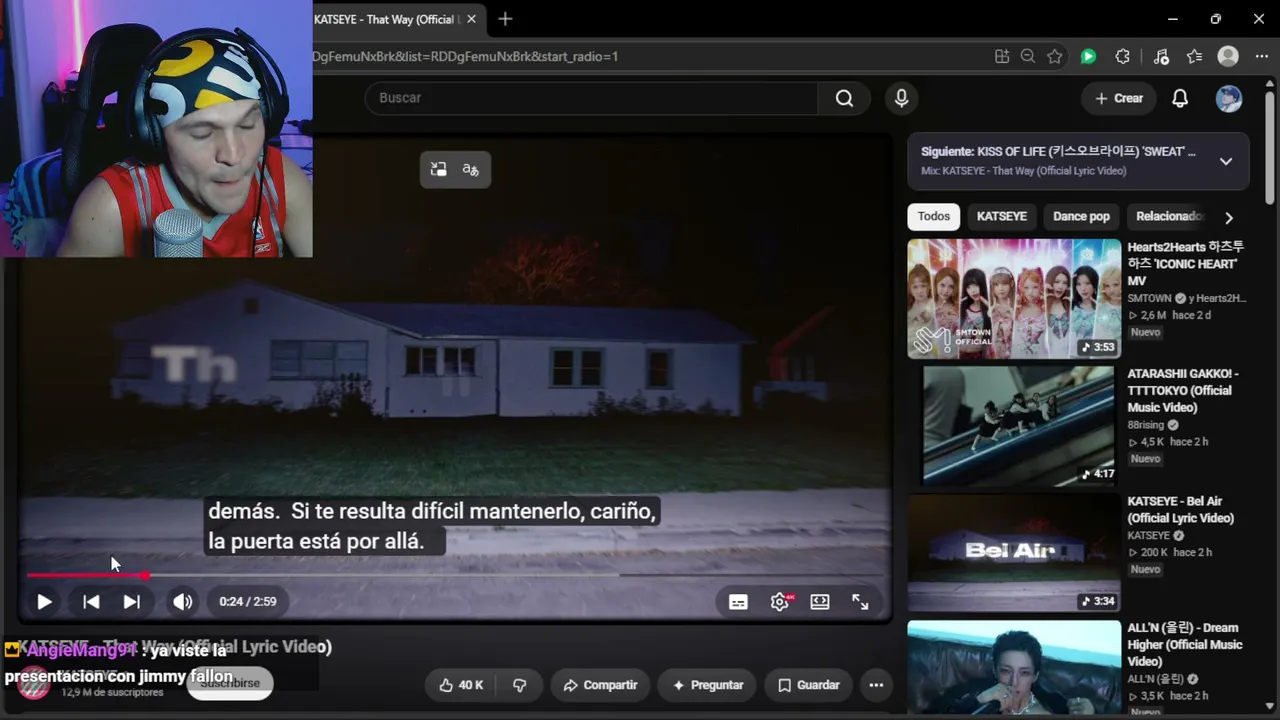Image resolution: width=1280 pixels, height=720 pixels.
Task: Enter fullscreen on the video player
Action: 860,602
